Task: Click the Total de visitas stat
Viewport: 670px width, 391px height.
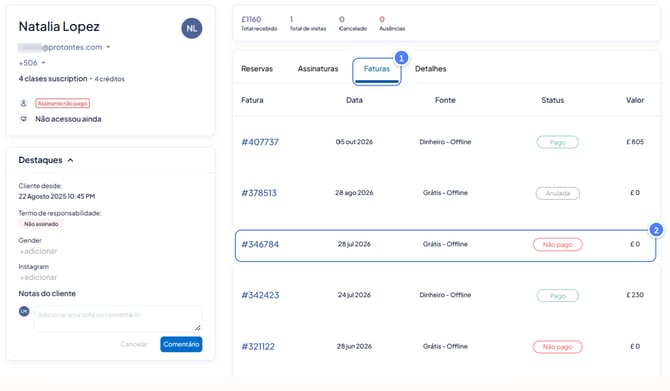Action: pyautogui.click(x=308, y=24)
